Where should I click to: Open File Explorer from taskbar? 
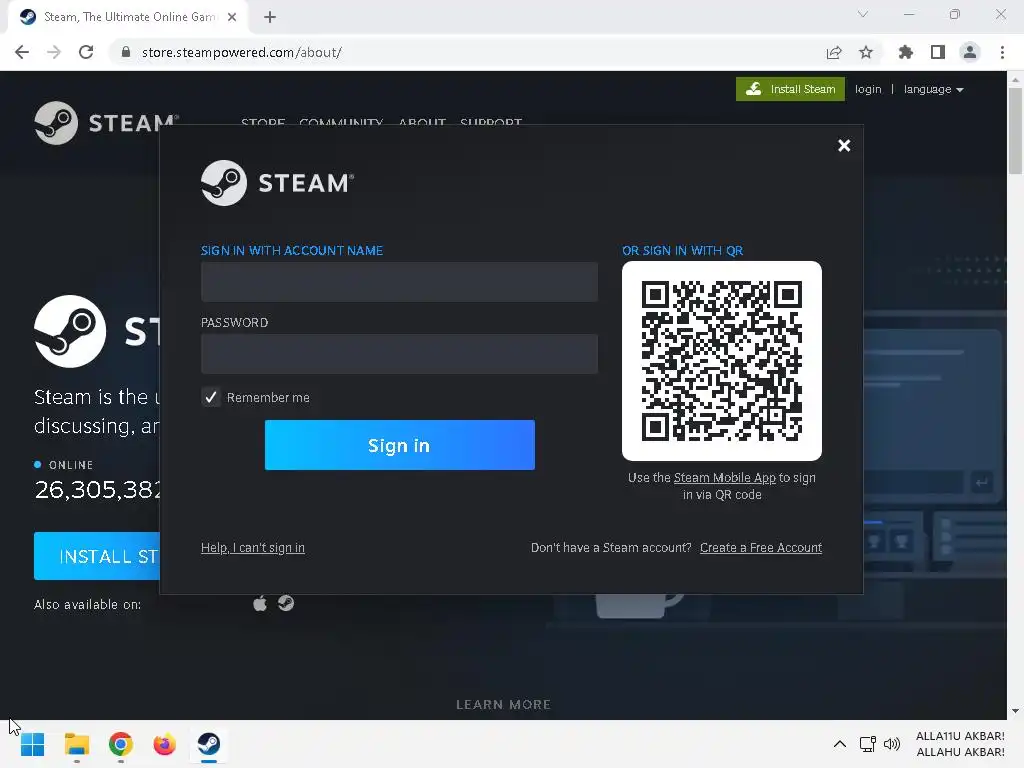[x=76, y=744]
